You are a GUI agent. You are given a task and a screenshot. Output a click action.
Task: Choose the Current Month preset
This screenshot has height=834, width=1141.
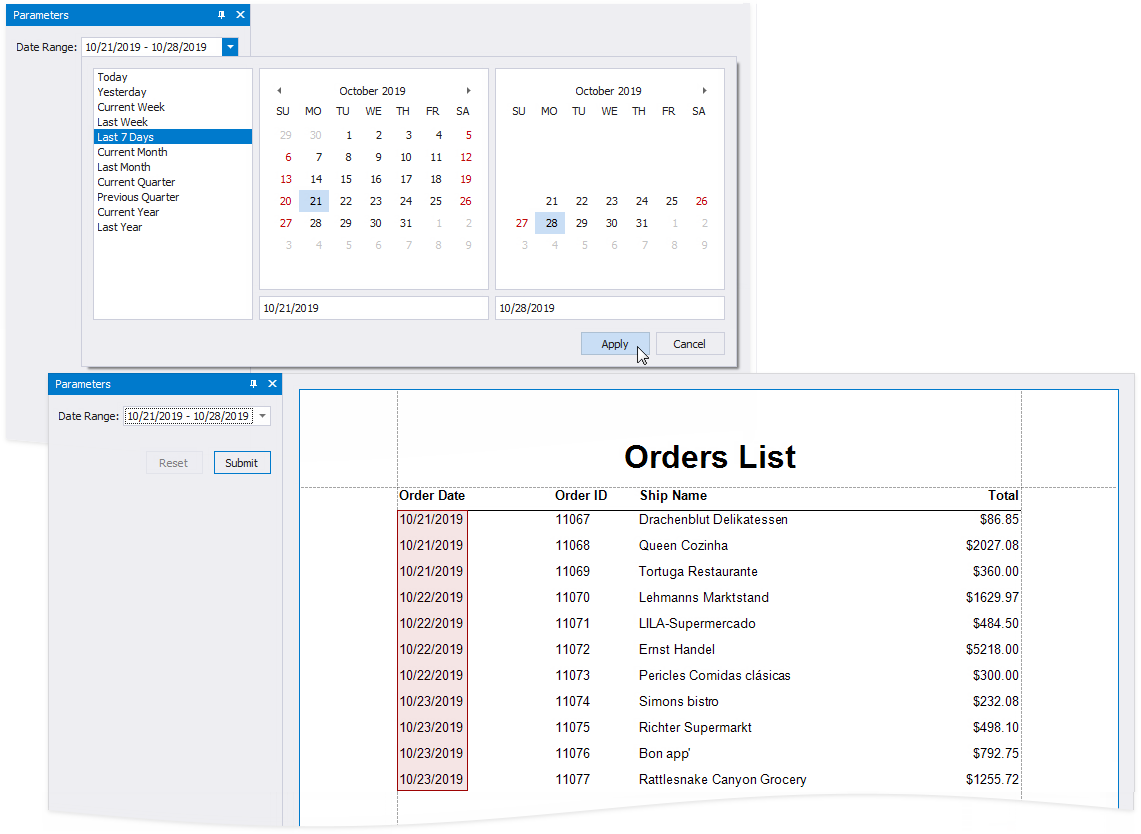point(132,152)
